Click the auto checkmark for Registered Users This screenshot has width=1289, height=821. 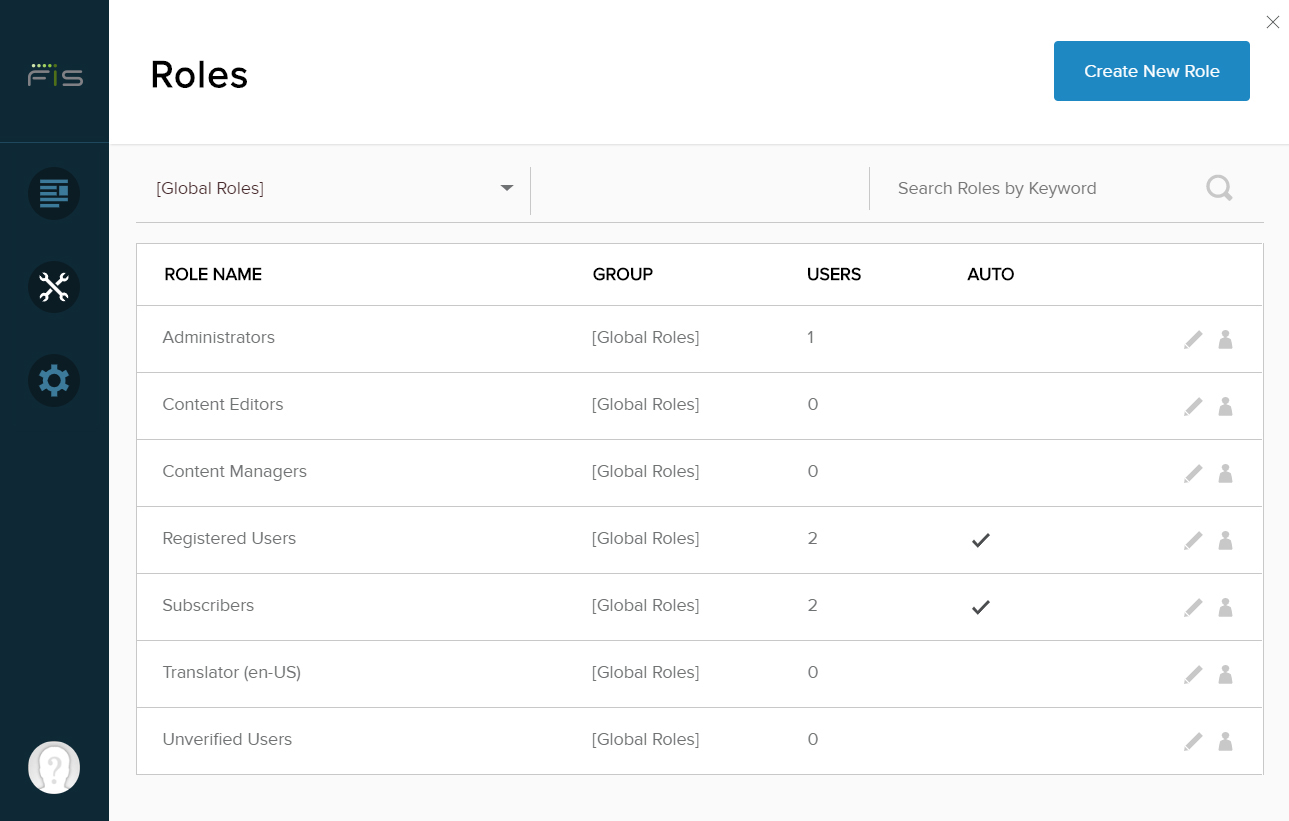pyautogui.click(x=981, y=540)
